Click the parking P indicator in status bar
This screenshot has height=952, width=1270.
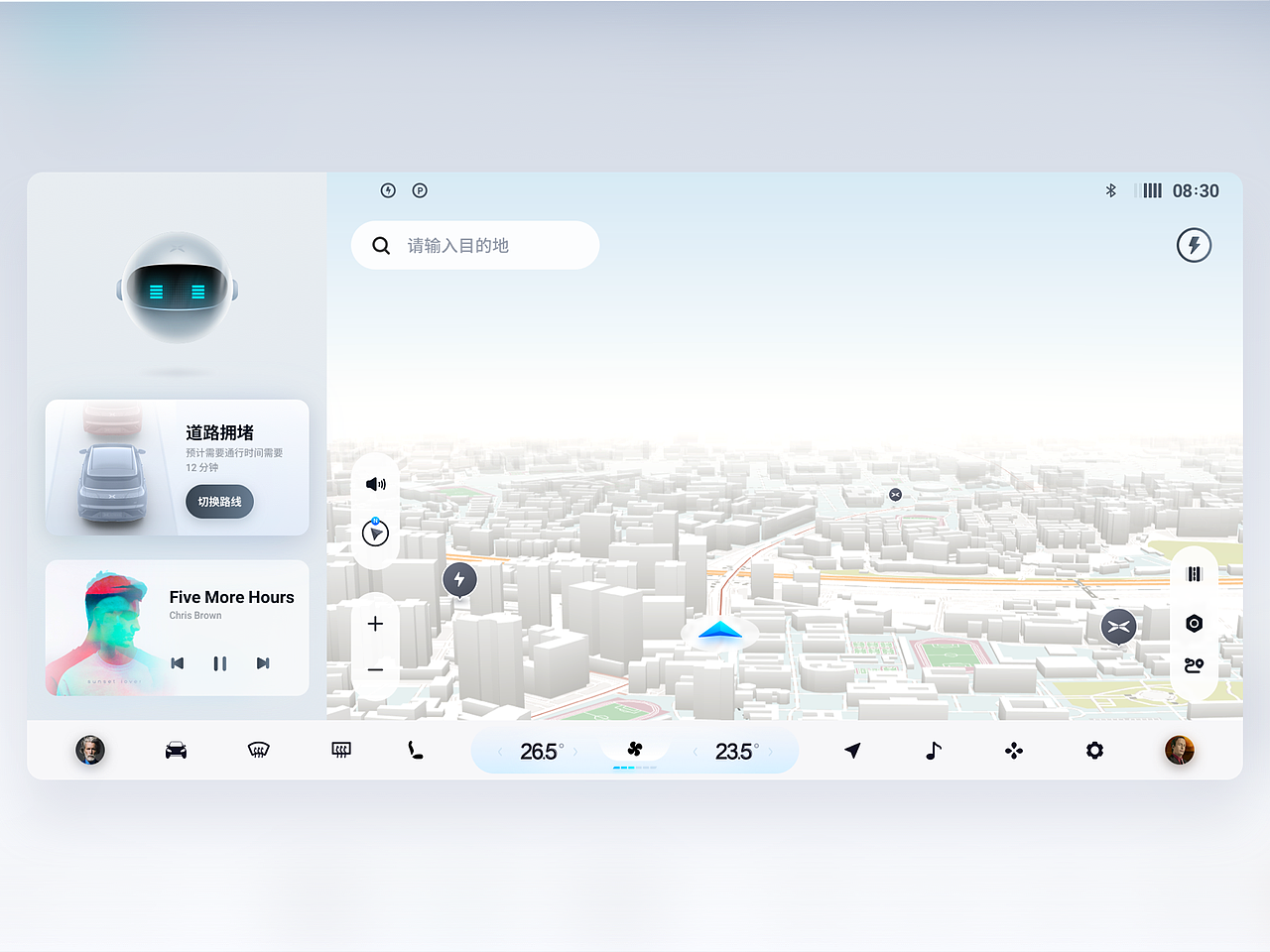point(420,190)
